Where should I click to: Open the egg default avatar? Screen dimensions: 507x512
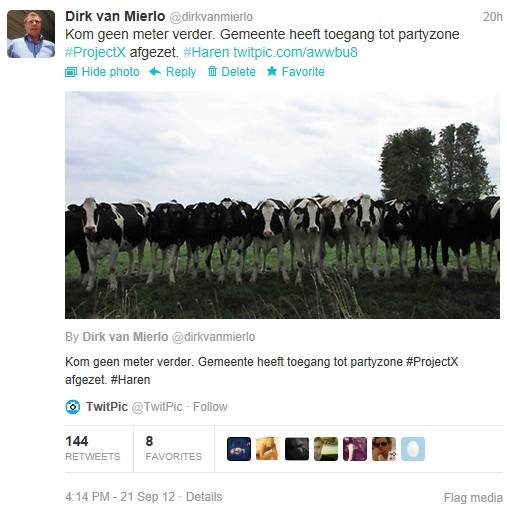coord(413,449)
